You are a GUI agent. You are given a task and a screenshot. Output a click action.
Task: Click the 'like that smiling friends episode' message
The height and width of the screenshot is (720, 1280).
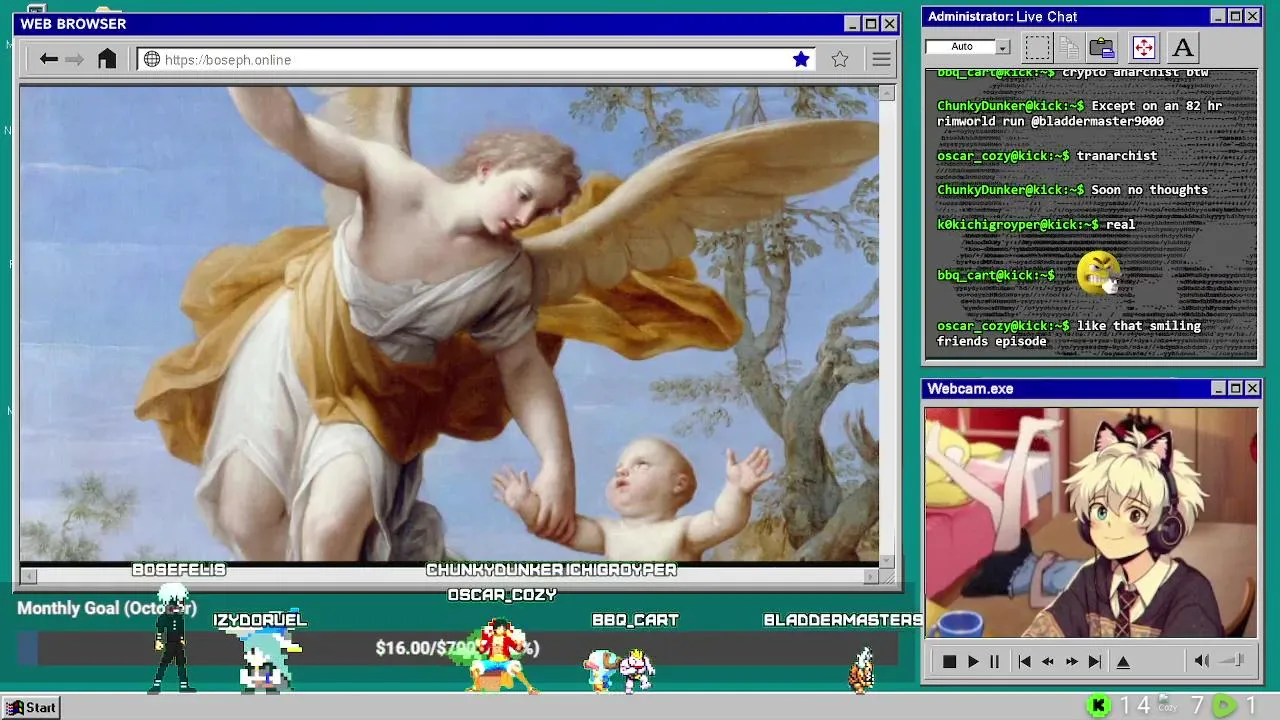pos(1069,333)
